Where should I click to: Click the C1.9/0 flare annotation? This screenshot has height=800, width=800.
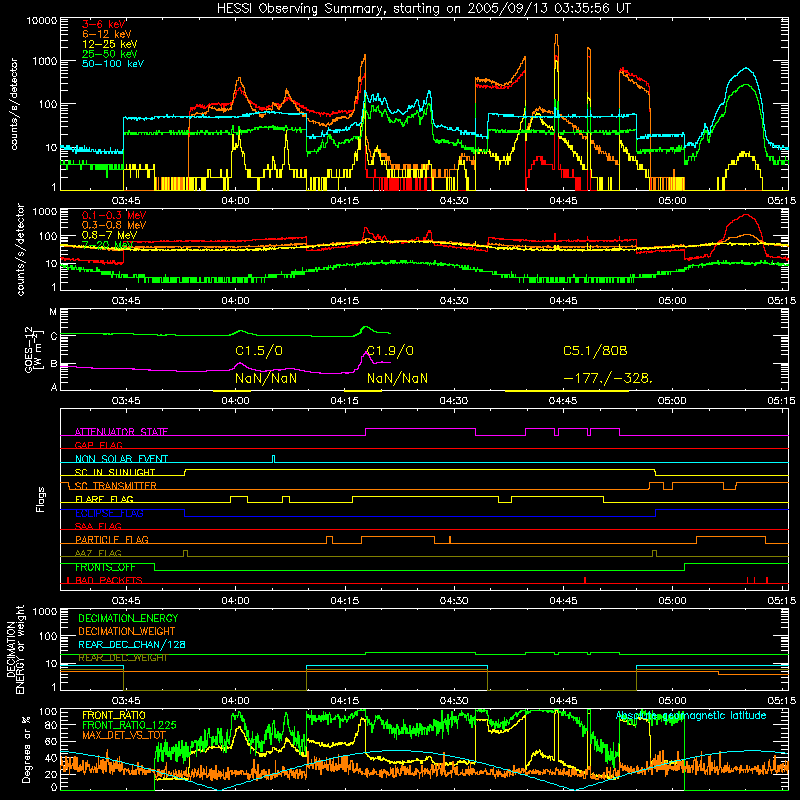(x=390, y=351)
